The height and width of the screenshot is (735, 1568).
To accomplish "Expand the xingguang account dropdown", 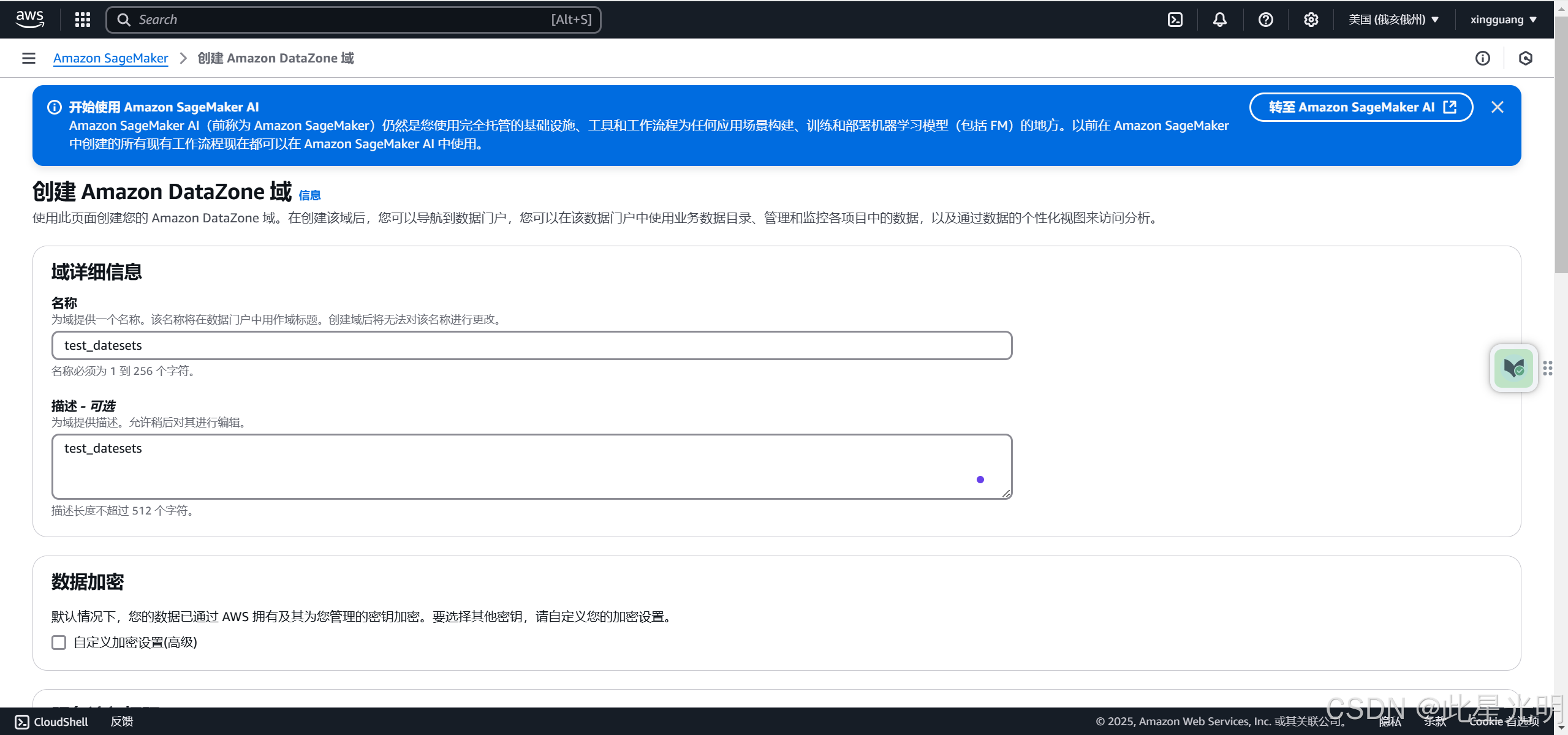I will click(x=1502, y=20).
